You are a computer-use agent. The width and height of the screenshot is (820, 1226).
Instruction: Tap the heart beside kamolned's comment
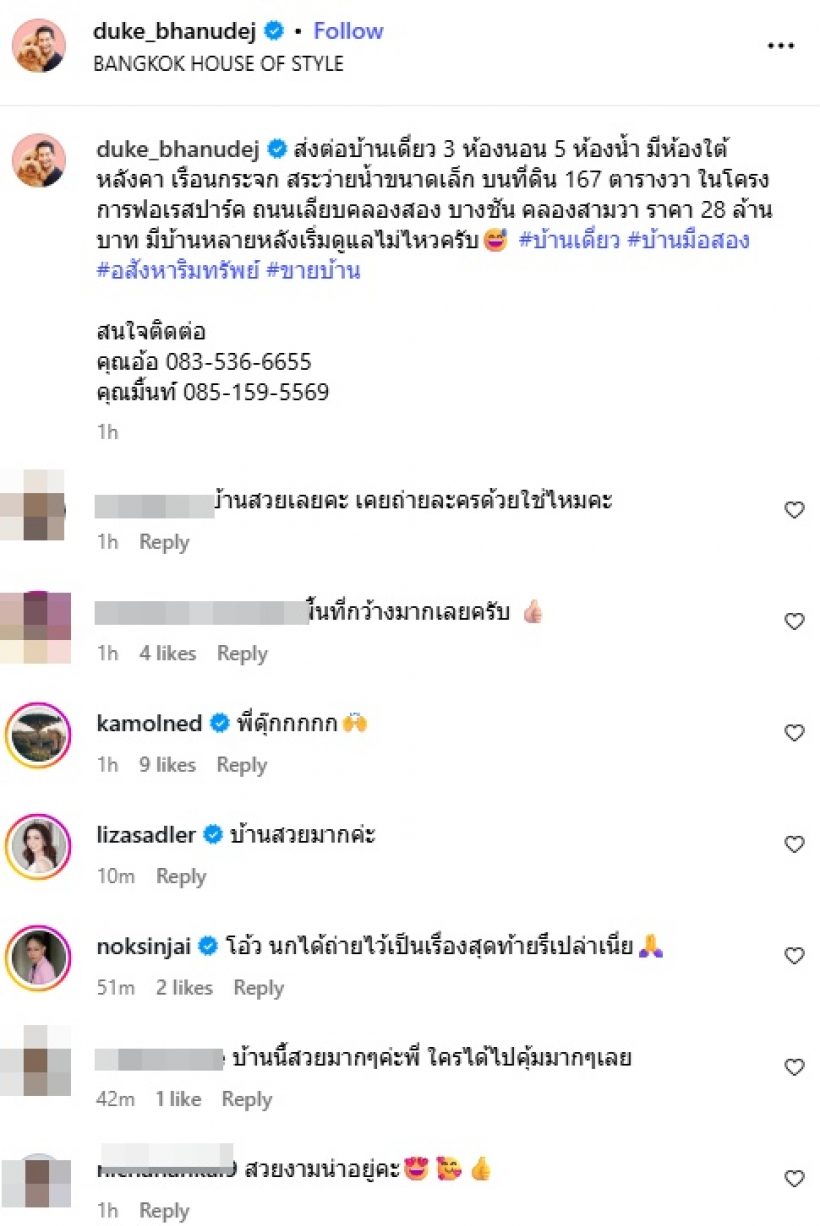(794, 733)
